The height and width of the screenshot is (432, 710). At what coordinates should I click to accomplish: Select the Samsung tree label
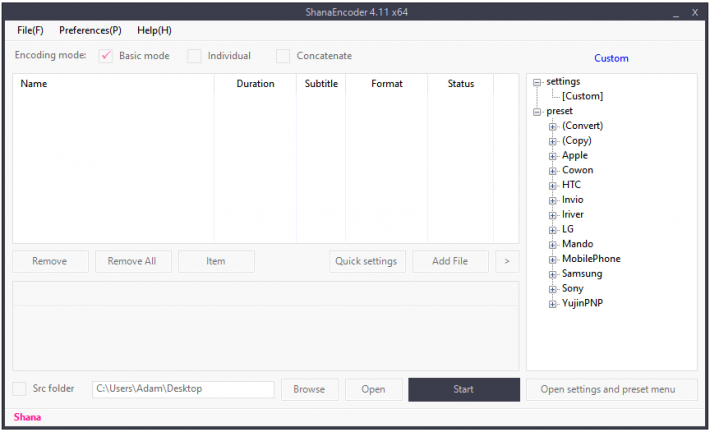pos(582,274)
